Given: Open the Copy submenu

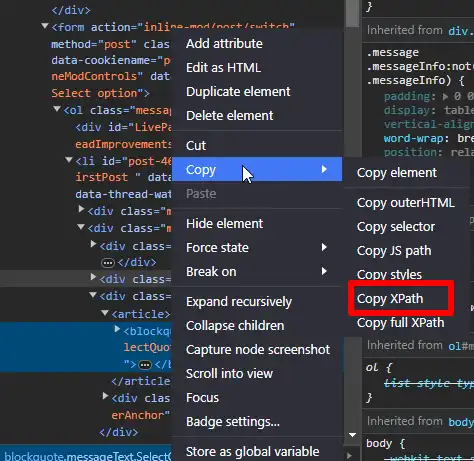Looking at the screenshot, I should tap(257, 169).
